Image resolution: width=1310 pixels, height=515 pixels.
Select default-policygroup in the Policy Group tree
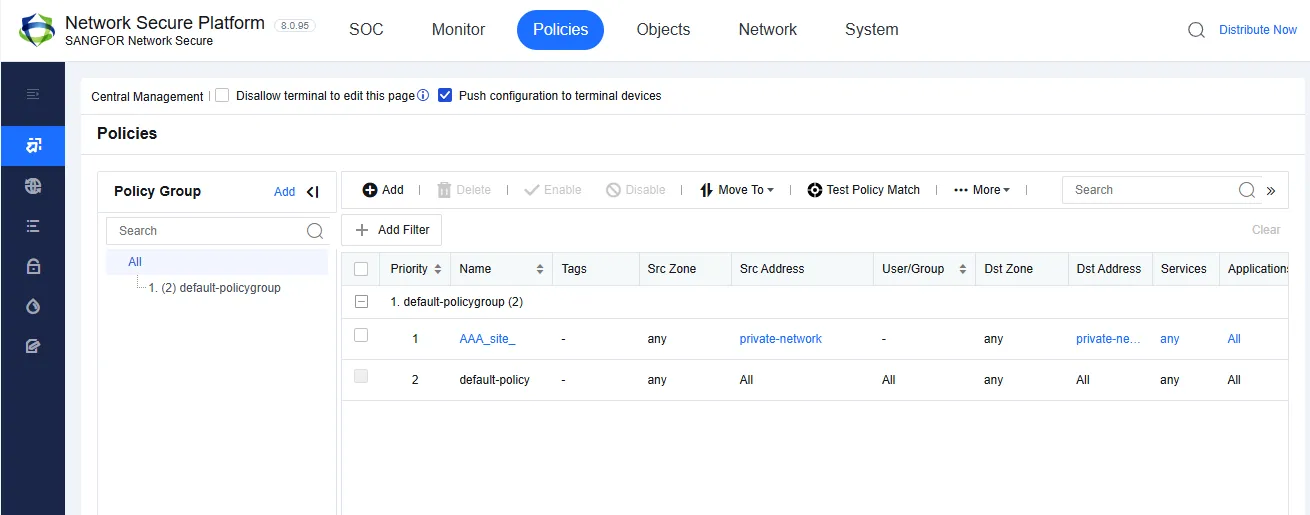click(214, 288)
